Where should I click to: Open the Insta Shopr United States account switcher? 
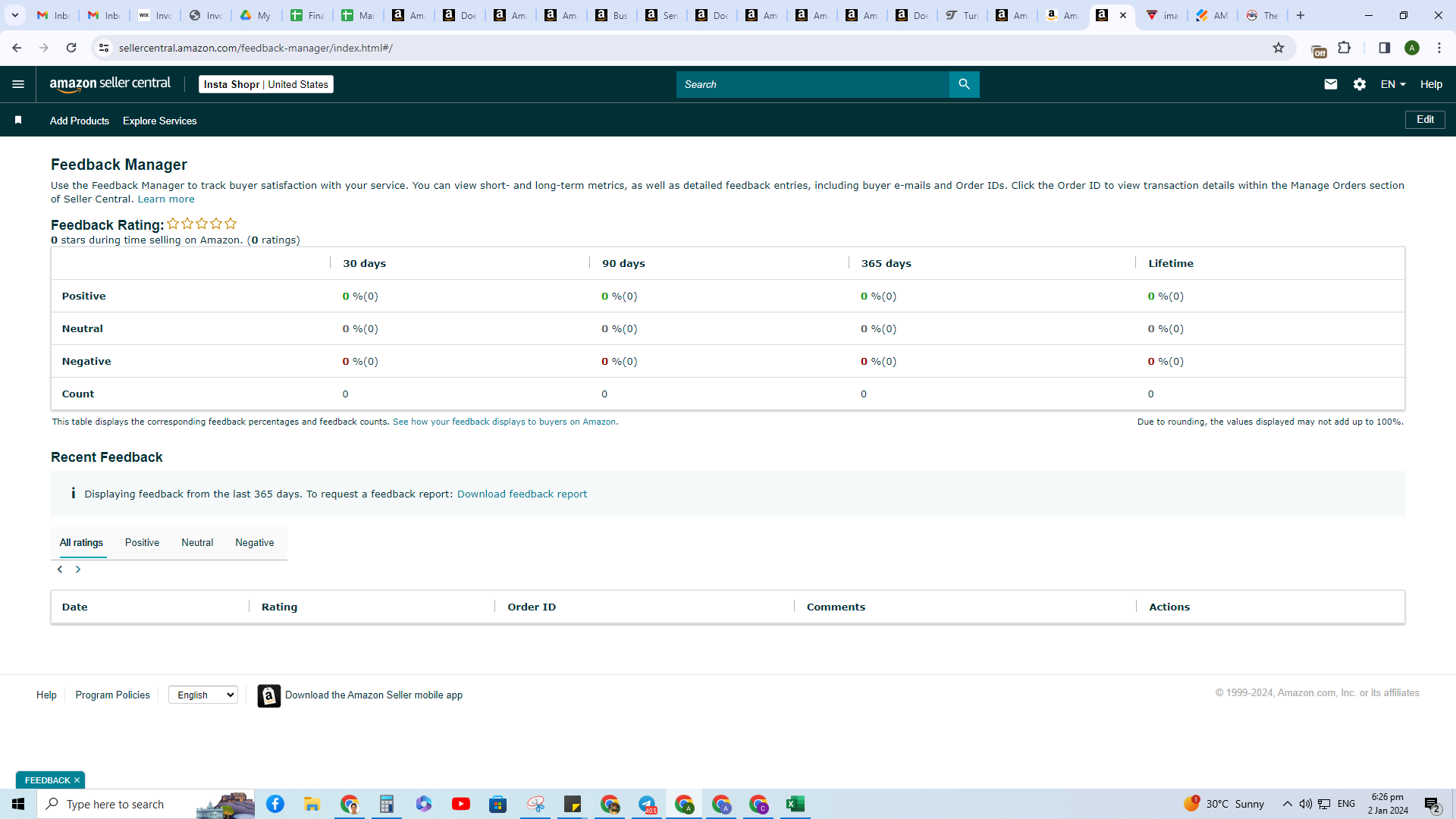(266, 84)
